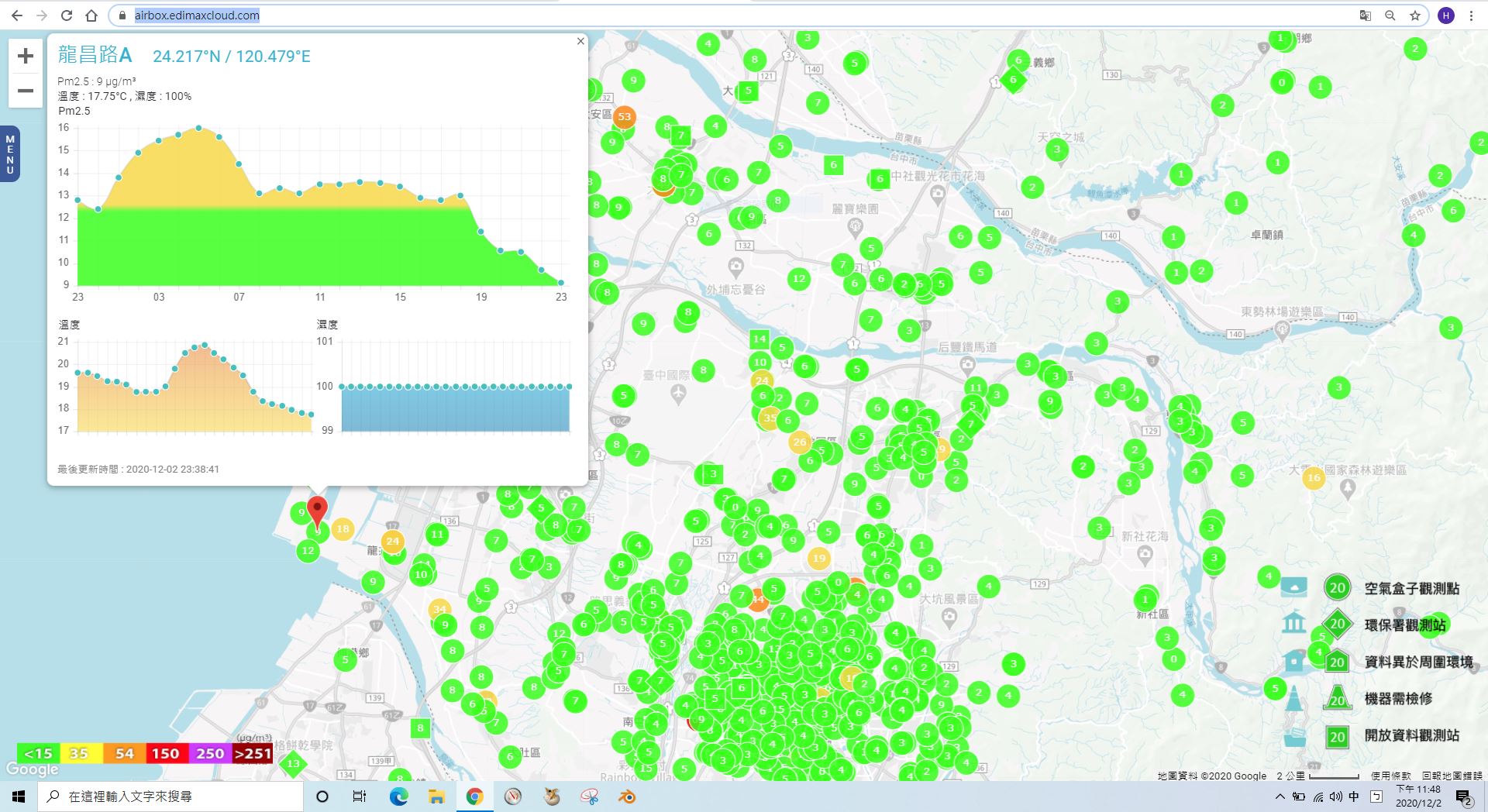1488x812 pixels.
Task: Reload the current page
Action: tap(67, 15)
